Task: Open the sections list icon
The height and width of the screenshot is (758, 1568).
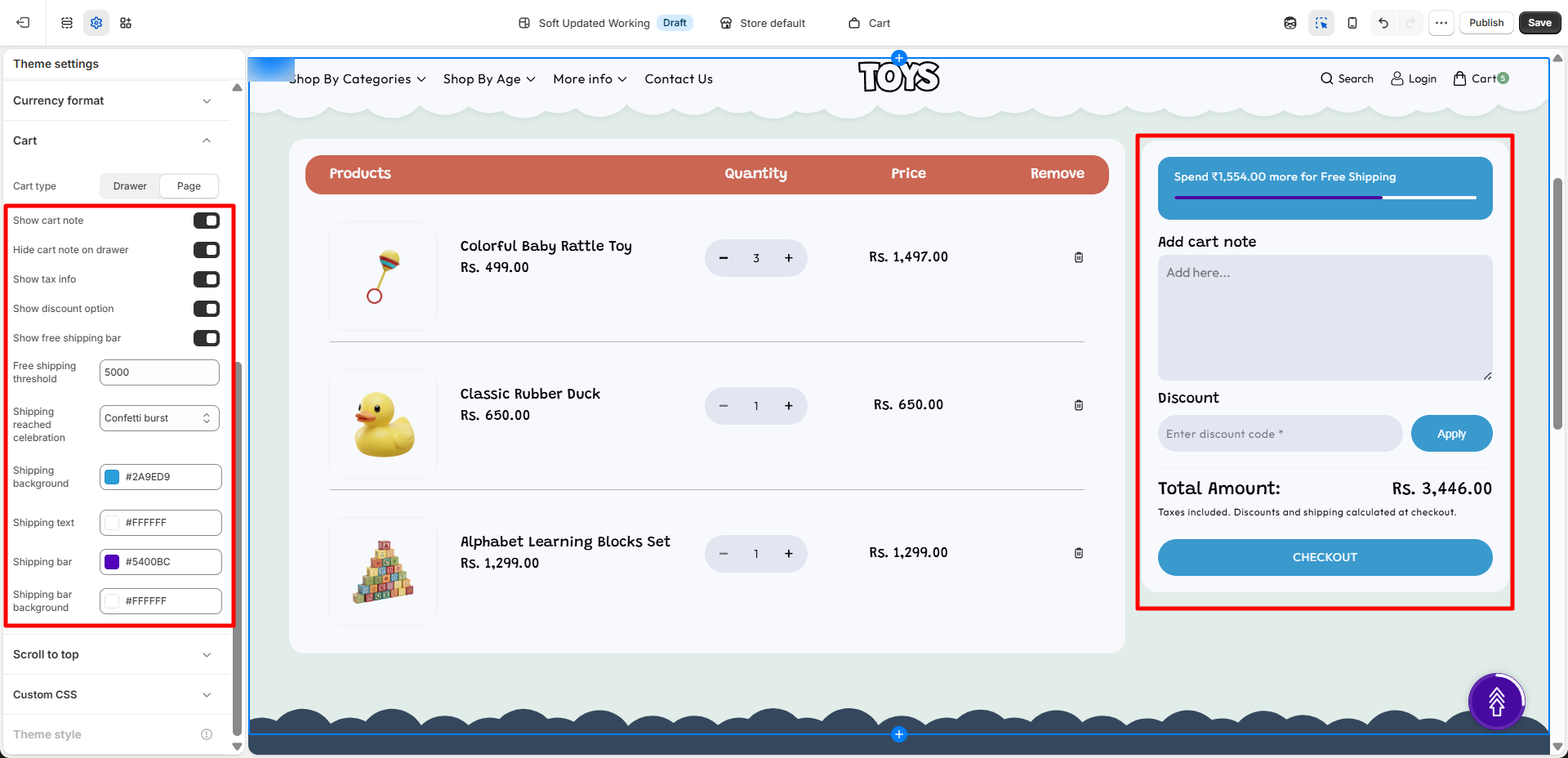Action: click(67, 23)
